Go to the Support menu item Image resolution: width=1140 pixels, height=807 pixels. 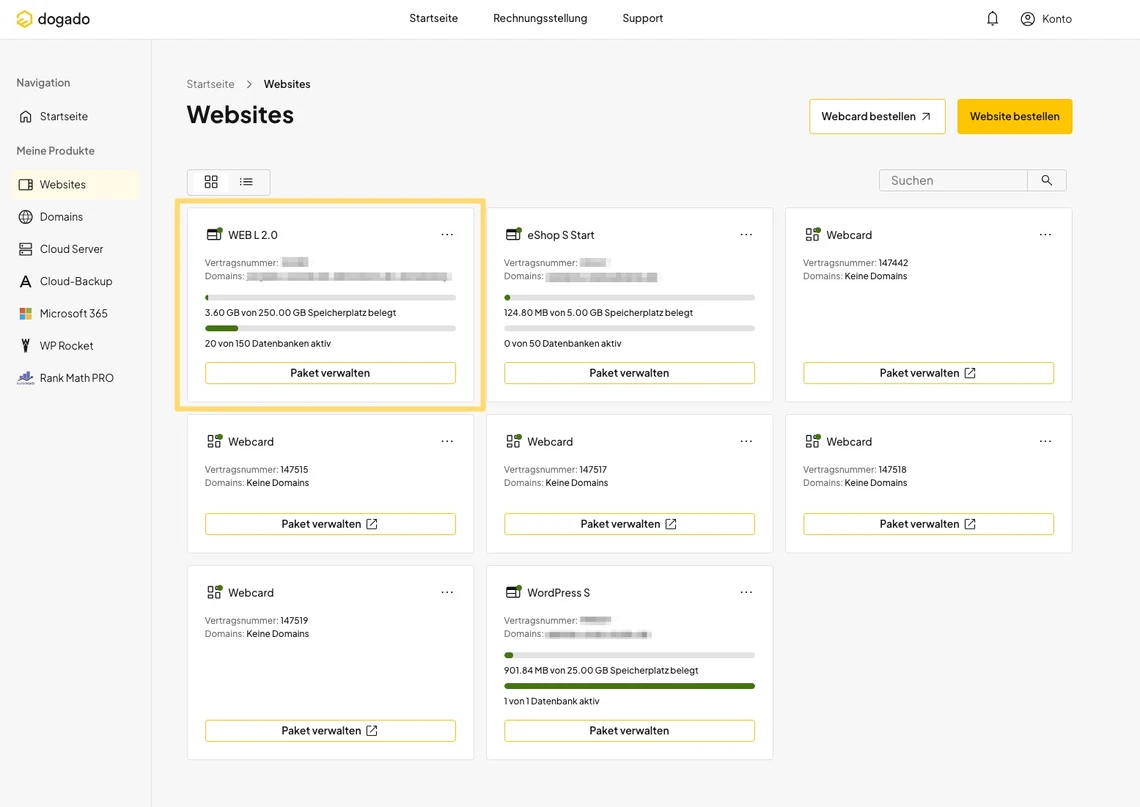coord(642,18)
